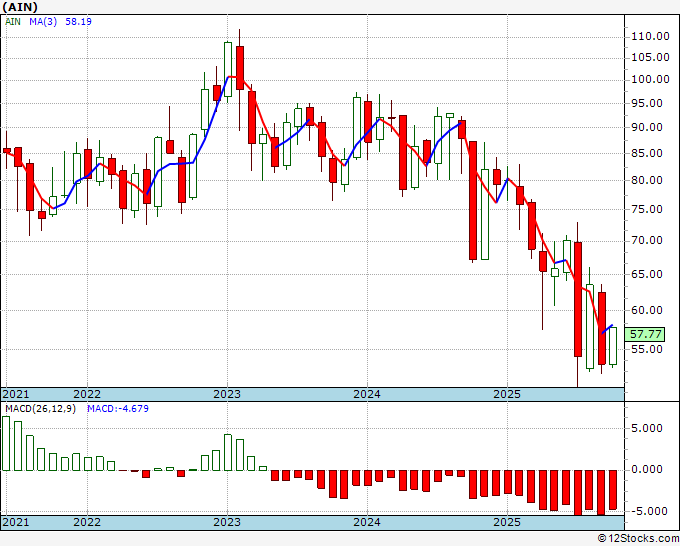This screenshot has width=680, height=546.
Task: Select 2025 on the MACD panel time axis
Action: (507, 522)
